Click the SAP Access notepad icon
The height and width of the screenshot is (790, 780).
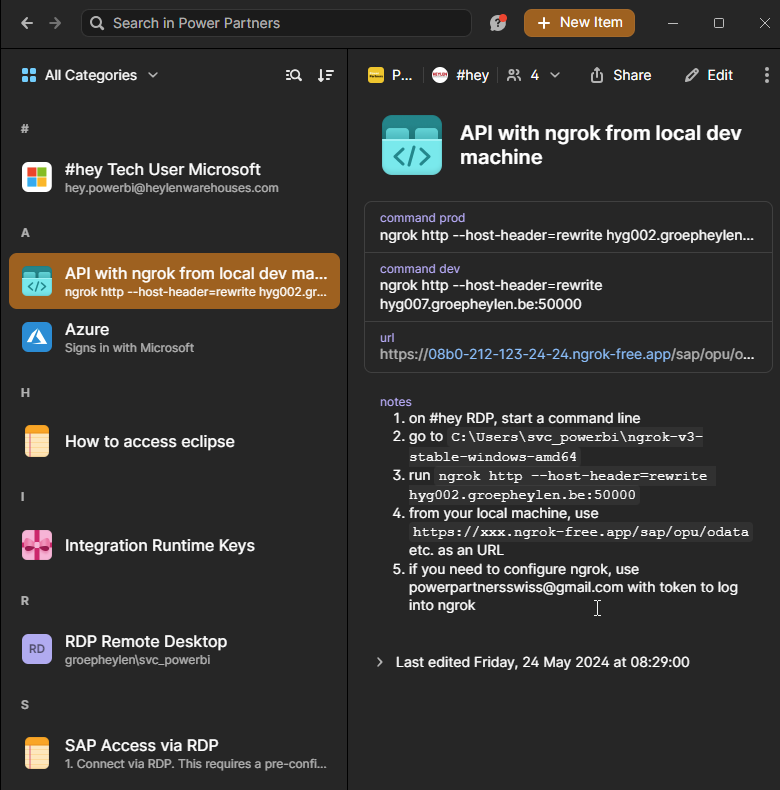pyautogui.click(x=37, y=753)
